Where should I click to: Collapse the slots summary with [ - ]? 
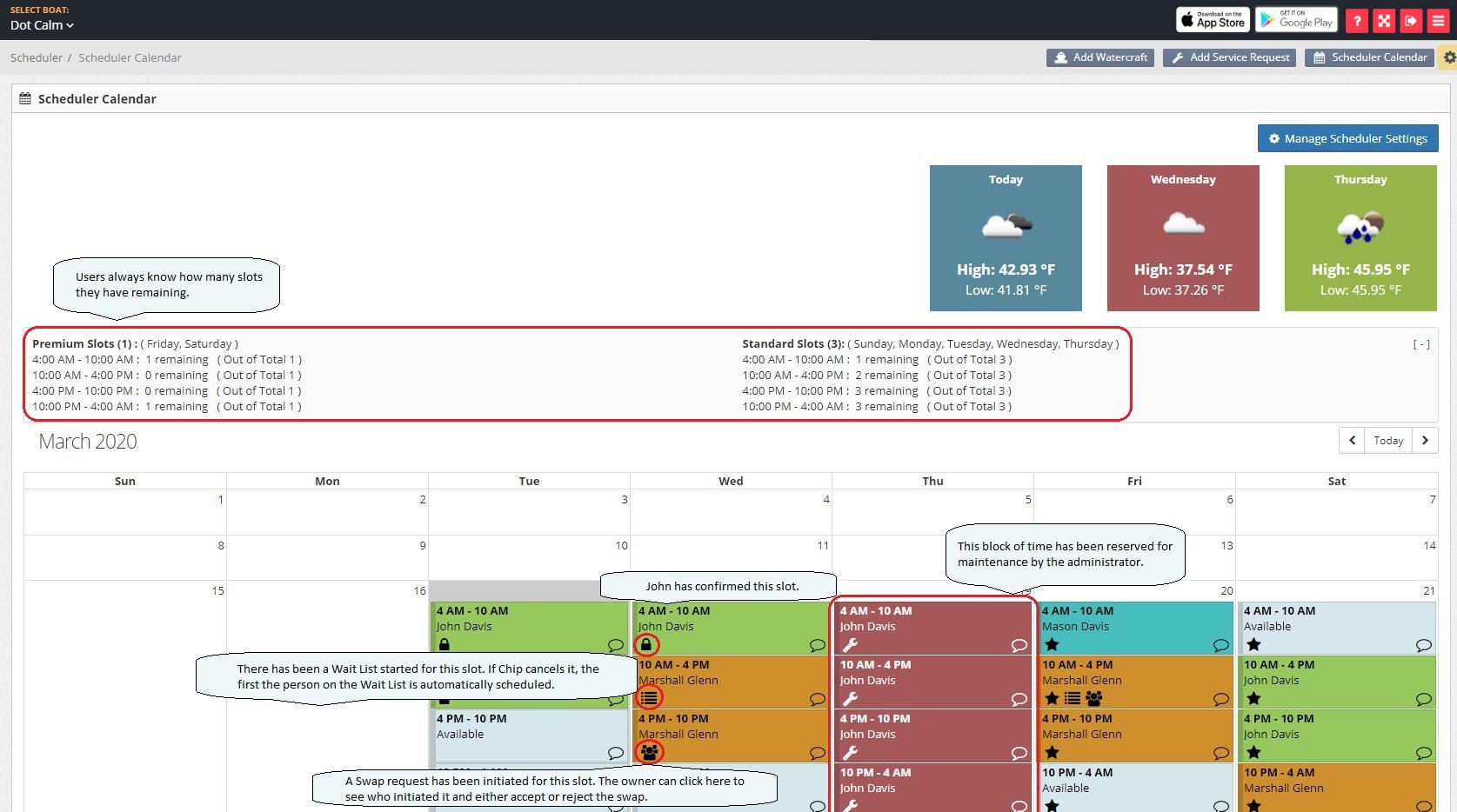(x=1420, y=344)
